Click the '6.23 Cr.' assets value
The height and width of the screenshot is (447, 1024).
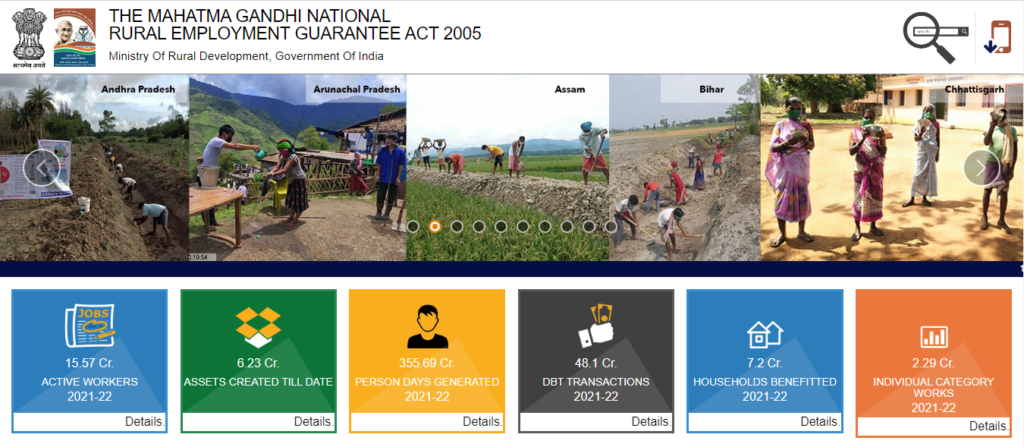pyautogui.click(x=258, y=363)
